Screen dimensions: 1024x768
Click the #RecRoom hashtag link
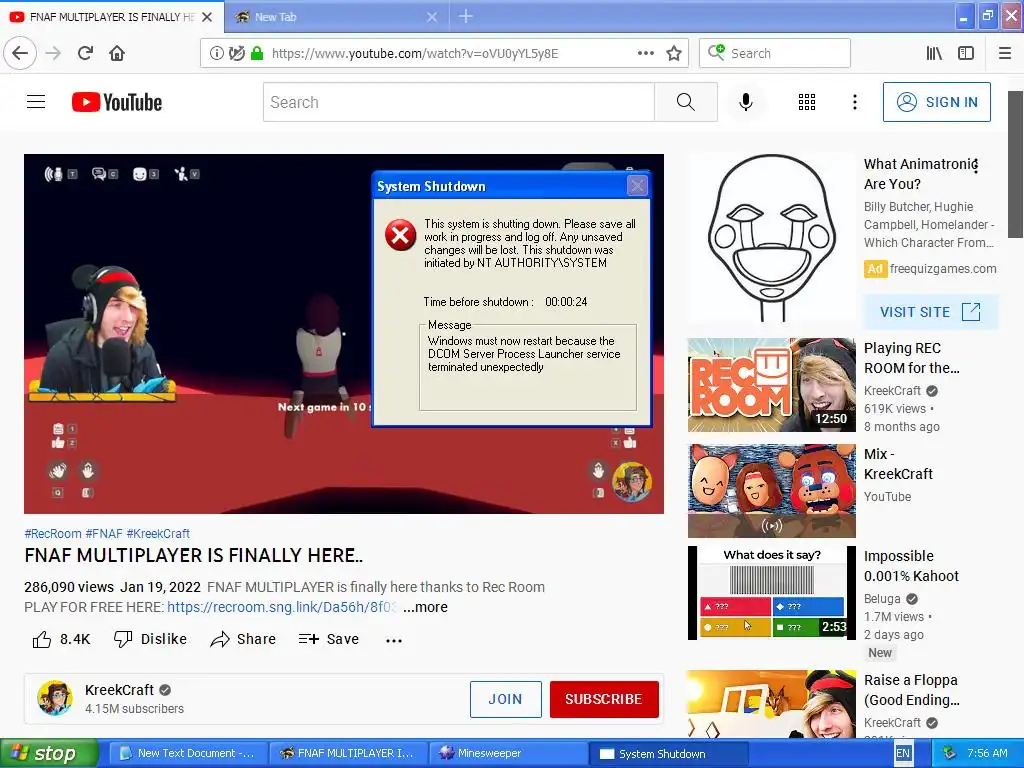point(53,534)
